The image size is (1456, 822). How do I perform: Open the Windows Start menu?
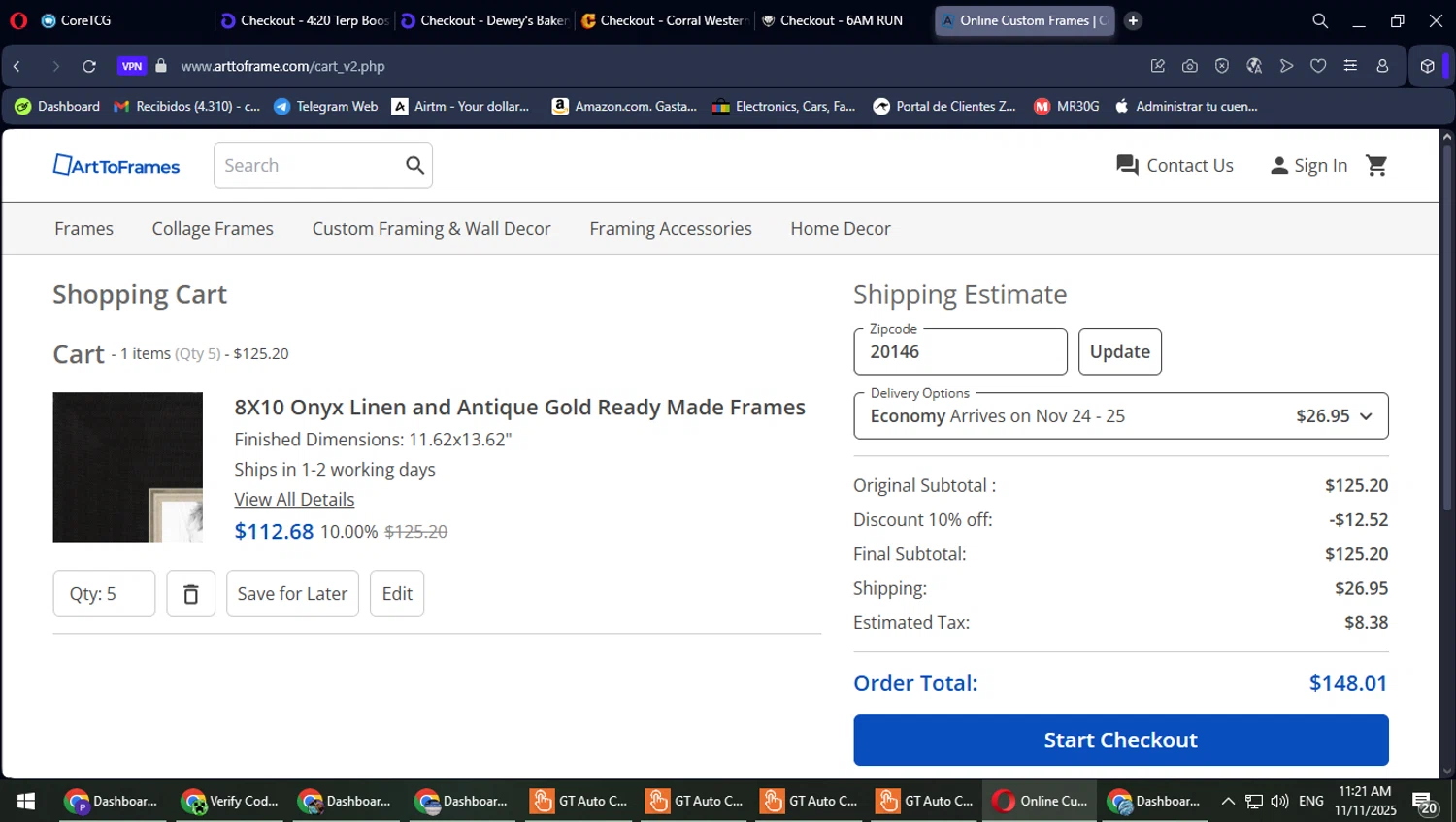[26, 801]
